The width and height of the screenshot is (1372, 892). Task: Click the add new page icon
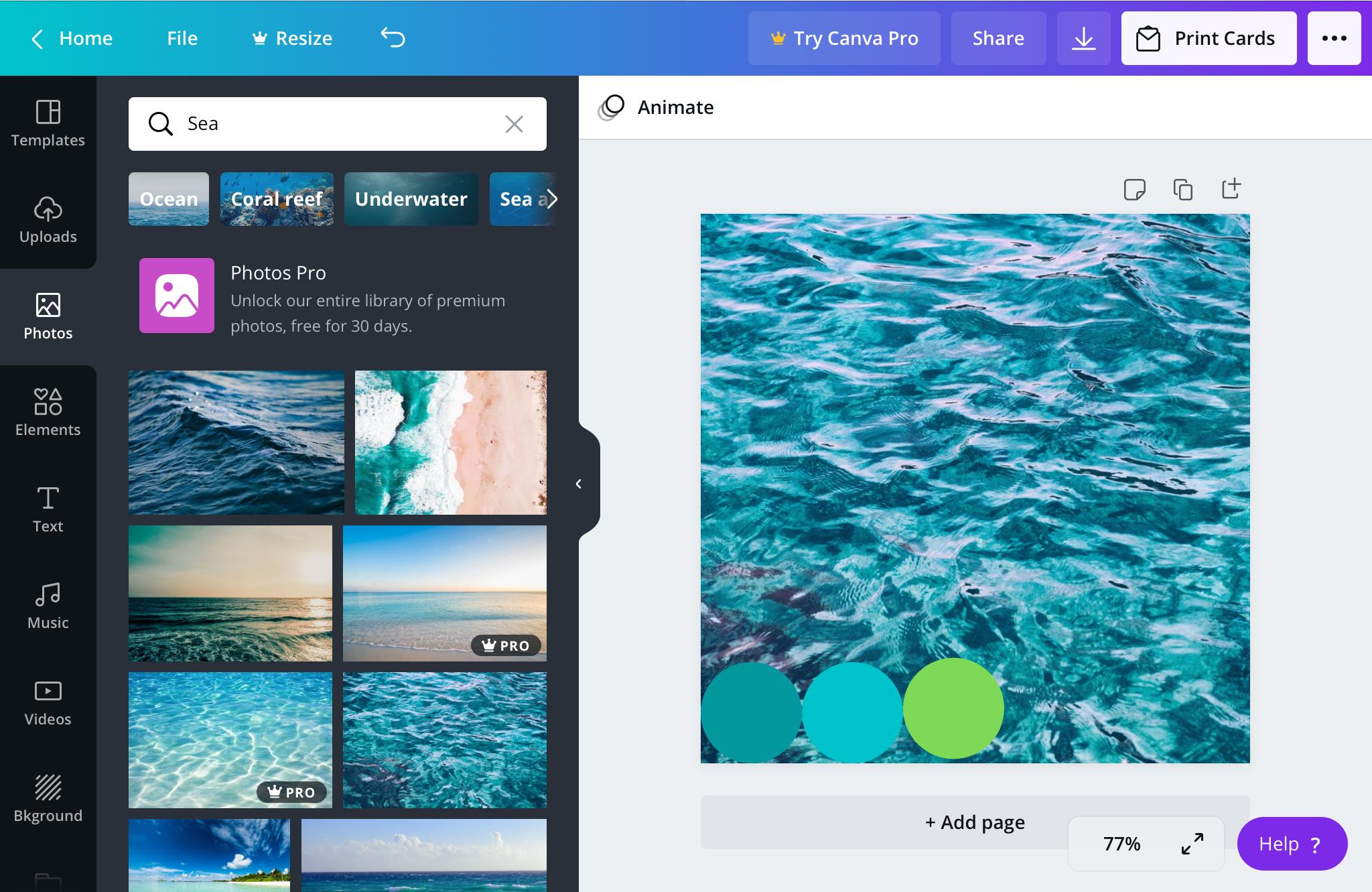1231,189
